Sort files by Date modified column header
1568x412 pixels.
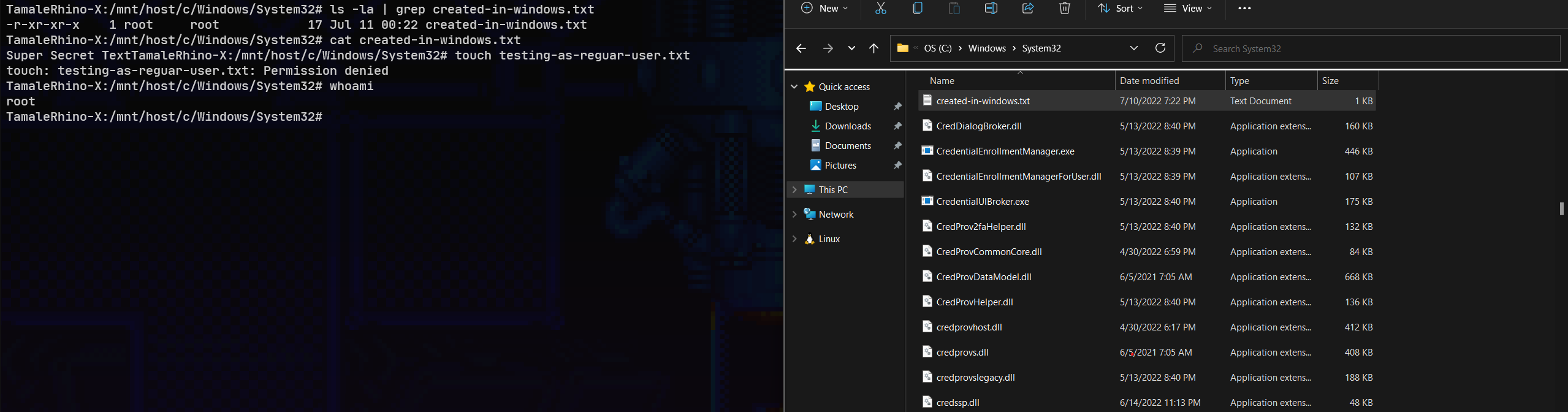click(x=1170, y=81)
